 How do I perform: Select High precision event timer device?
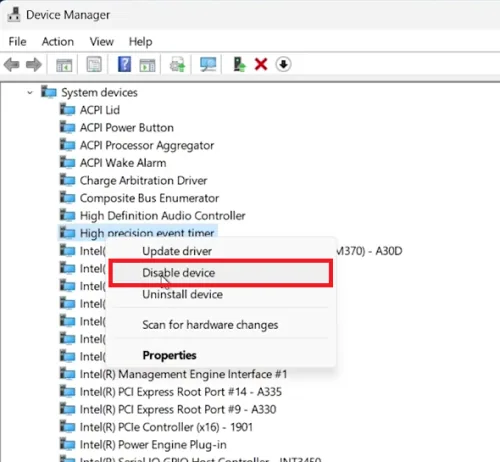(147, 233)
